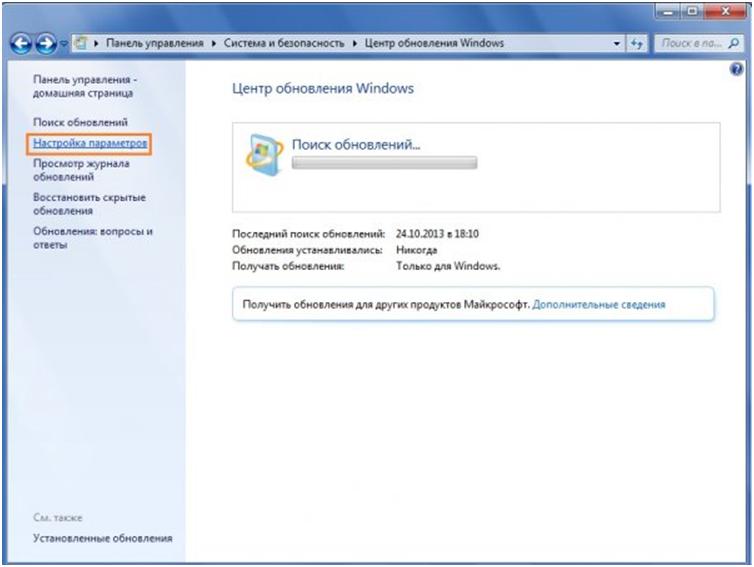Expand the arrow after Панель управления breadcrumb
The image size is (754, 567).
tap(214, 43)
